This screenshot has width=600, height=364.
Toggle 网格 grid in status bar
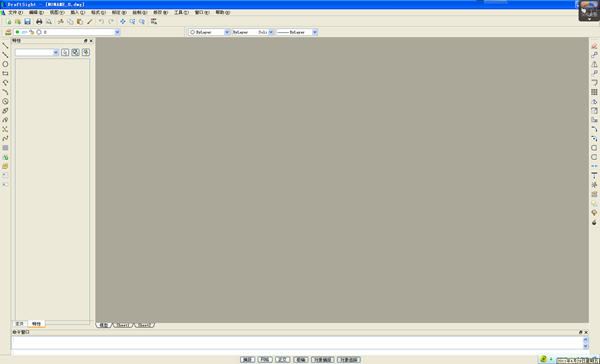coord(265,360)
